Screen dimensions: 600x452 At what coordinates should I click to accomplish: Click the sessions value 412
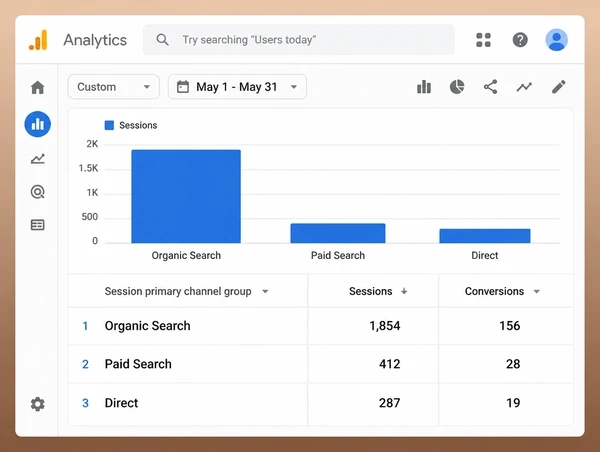pos(390,364)
